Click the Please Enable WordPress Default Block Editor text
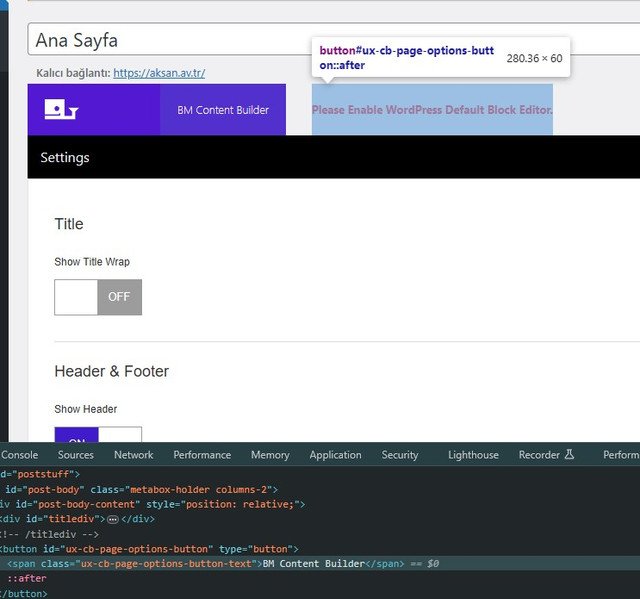 (432, 110)
